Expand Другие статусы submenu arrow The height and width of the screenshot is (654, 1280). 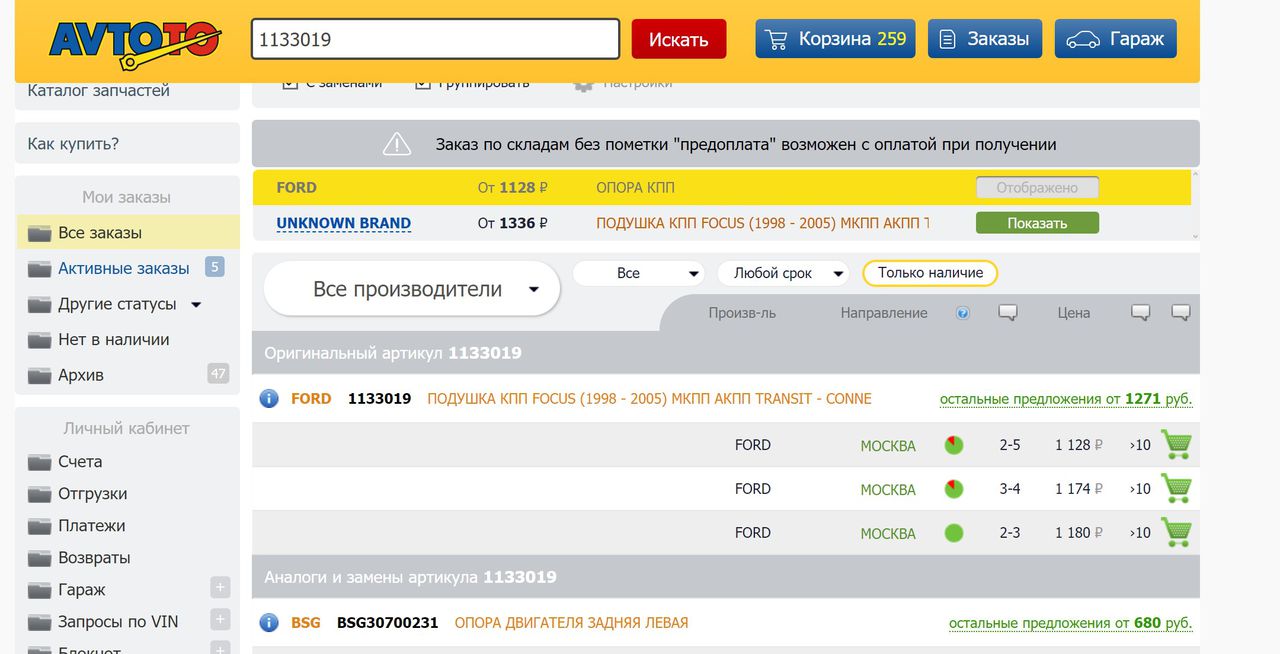196,305
